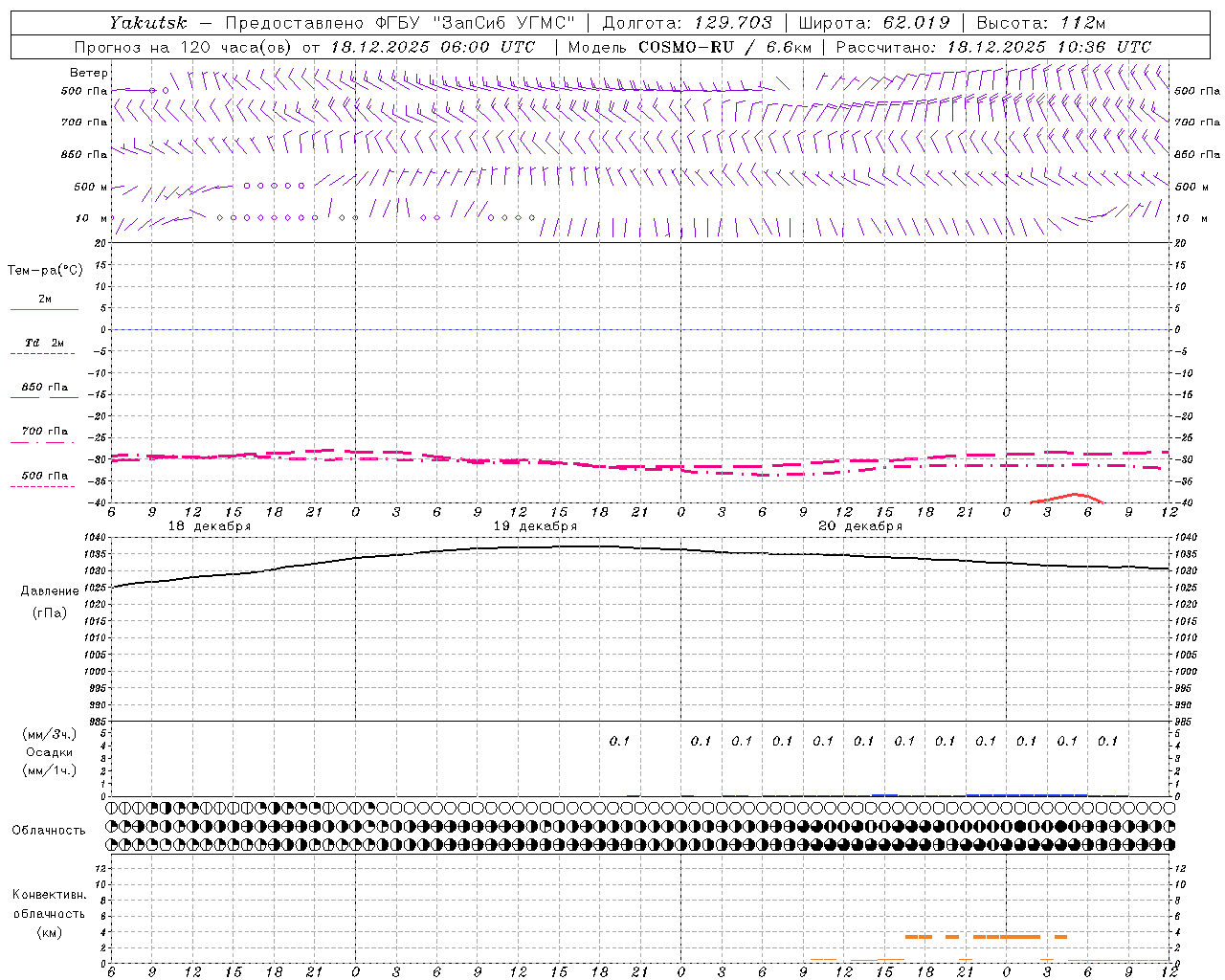Select the Высота: 112м elevation field
Screen dimensions: 1225x980
[1041, 23]
